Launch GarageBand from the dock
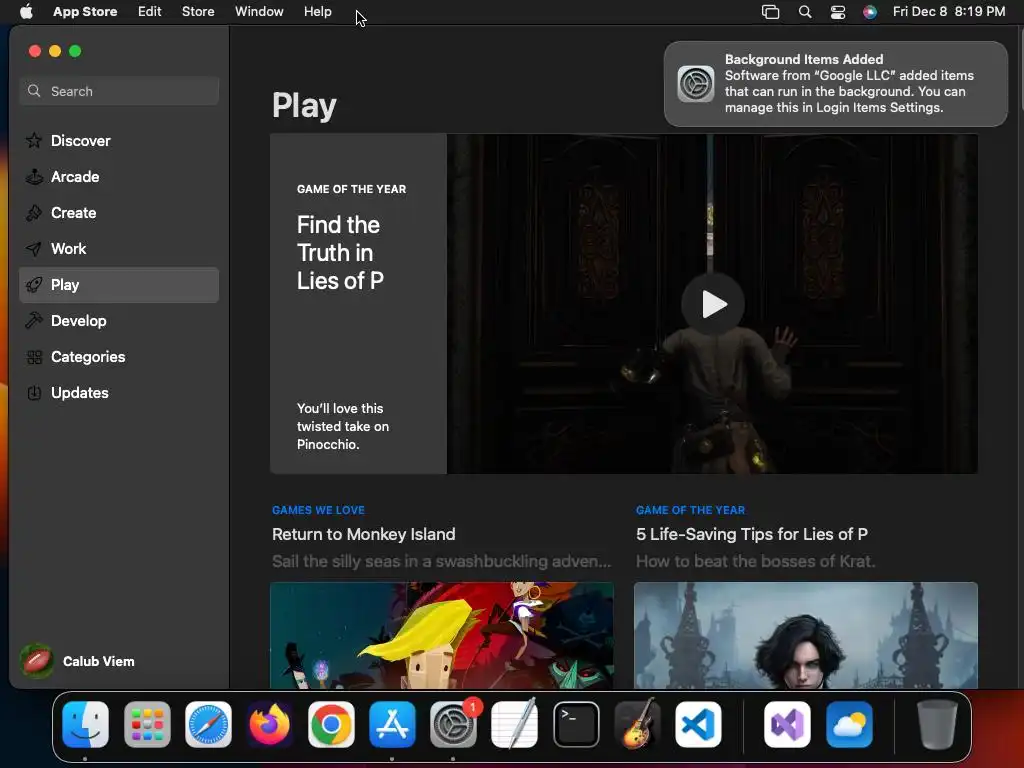The width and height of the screenshot is (1024, 768). tap(637, 724)
